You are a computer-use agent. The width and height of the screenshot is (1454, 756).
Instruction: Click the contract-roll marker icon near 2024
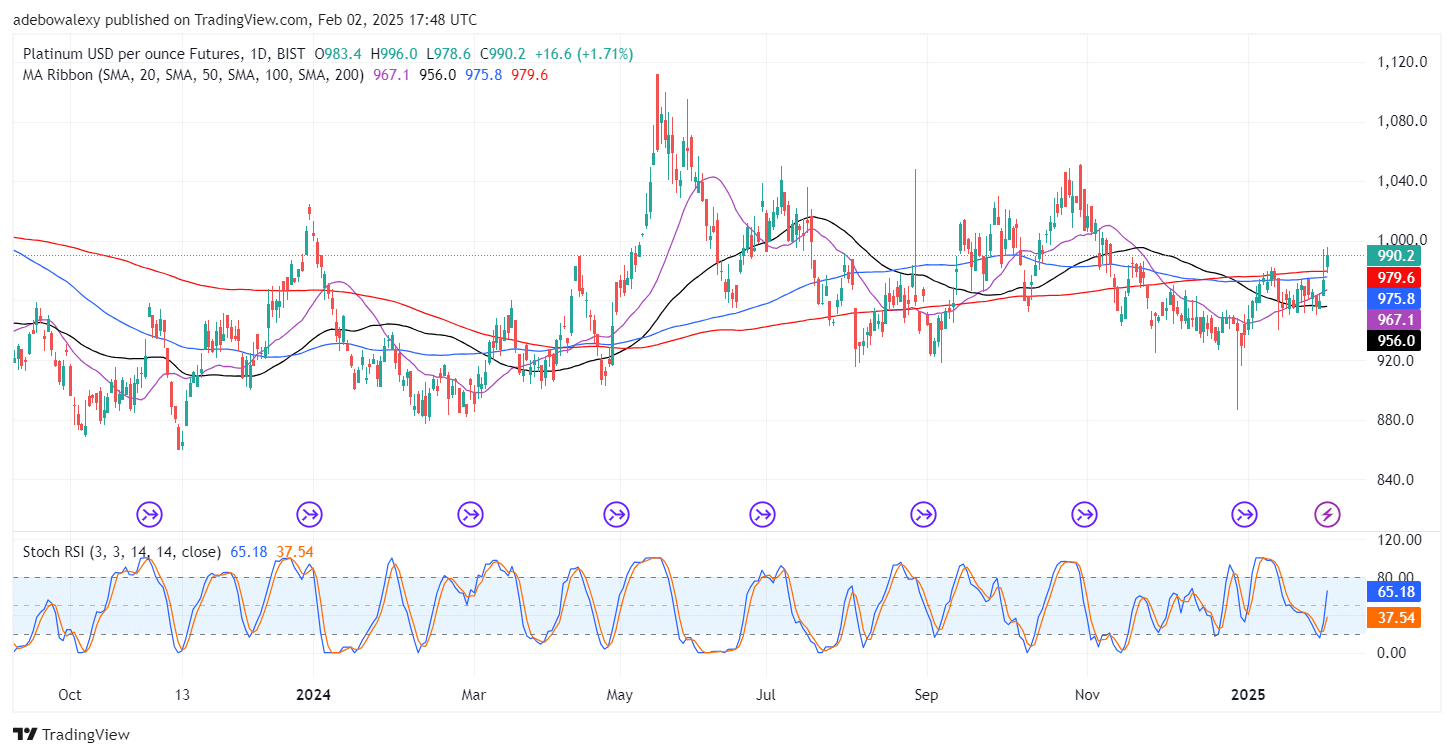310,515
